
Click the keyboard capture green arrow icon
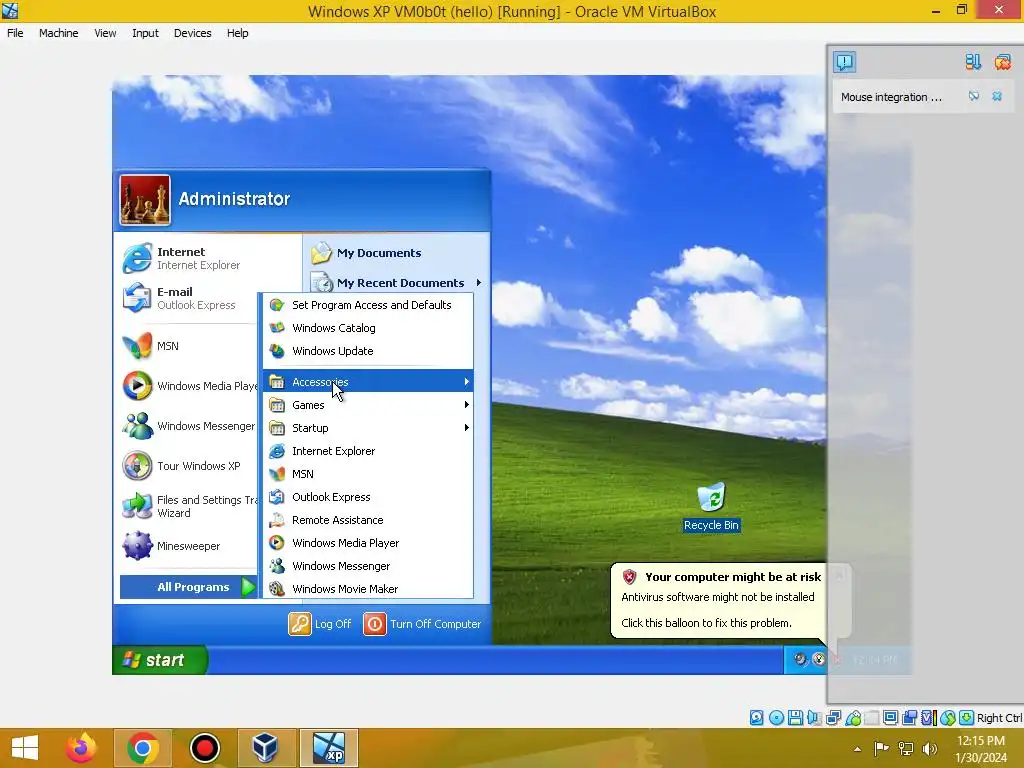[967, 718]
